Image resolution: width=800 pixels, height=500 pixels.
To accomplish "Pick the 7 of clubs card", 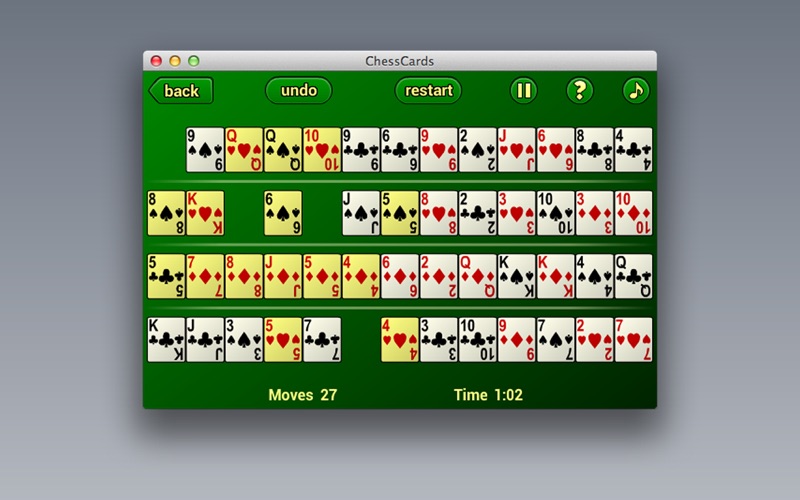I will point(322,340).
